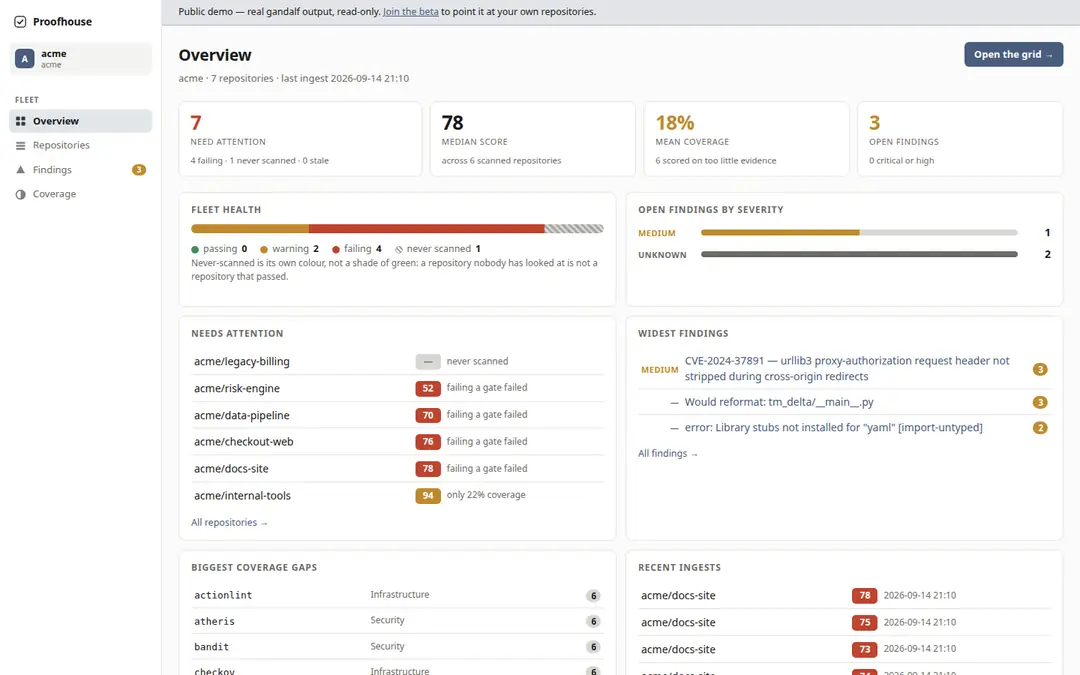Click the Coverage half-circle icon

(x=21, y=194)
